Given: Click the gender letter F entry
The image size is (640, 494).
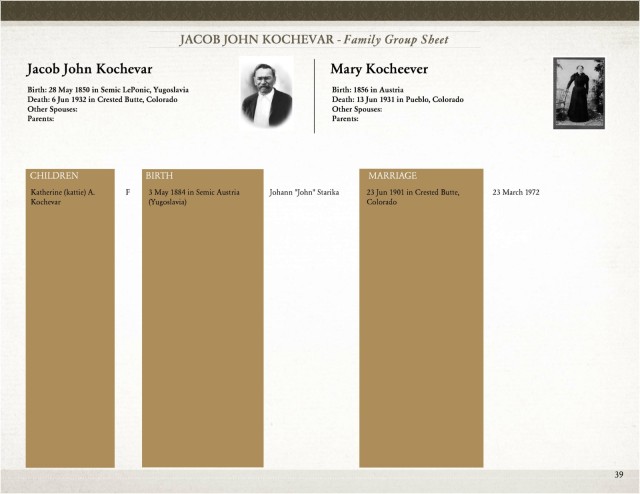Looking at the screenshot, I should tap(128, 192).
